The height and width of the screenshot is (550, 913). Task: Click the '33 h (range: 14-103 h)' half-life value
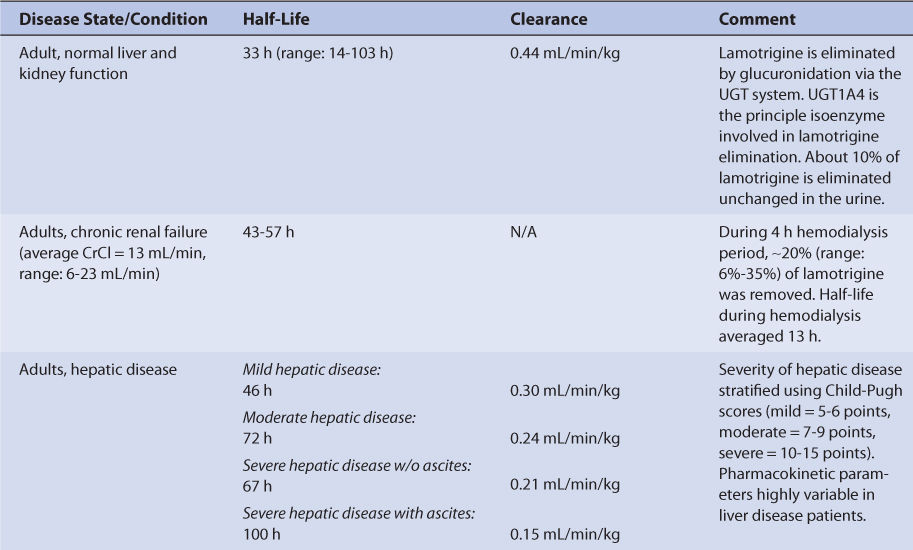pyautogui.click(x=318, y=53)
